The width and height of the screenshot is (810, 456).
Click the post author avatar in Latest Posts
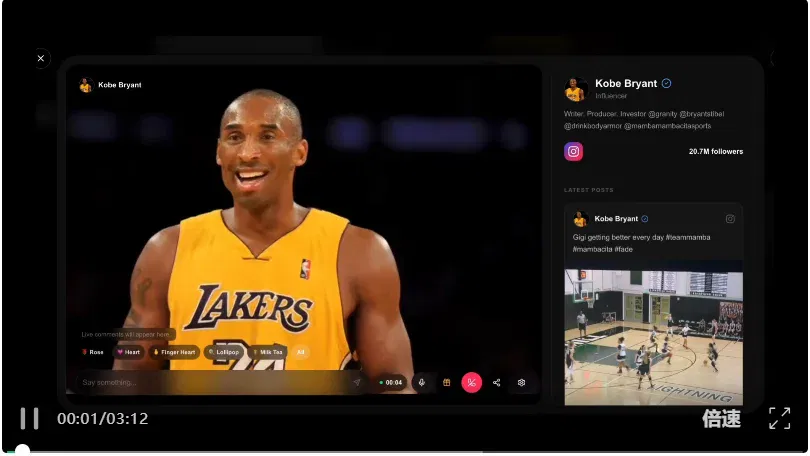581,219
